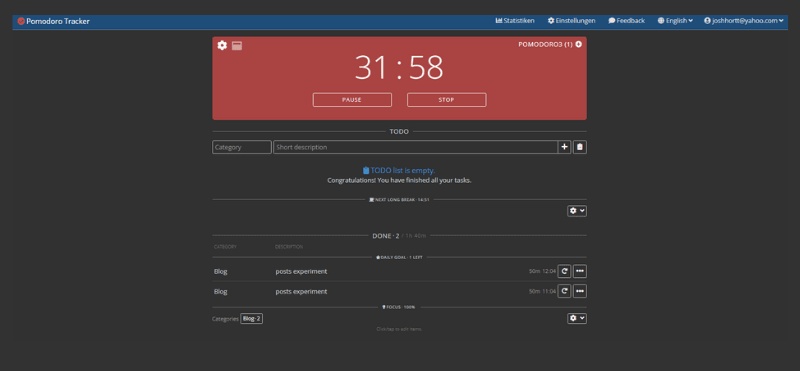Repeat the 12:04 Blog task

point(564,271)
